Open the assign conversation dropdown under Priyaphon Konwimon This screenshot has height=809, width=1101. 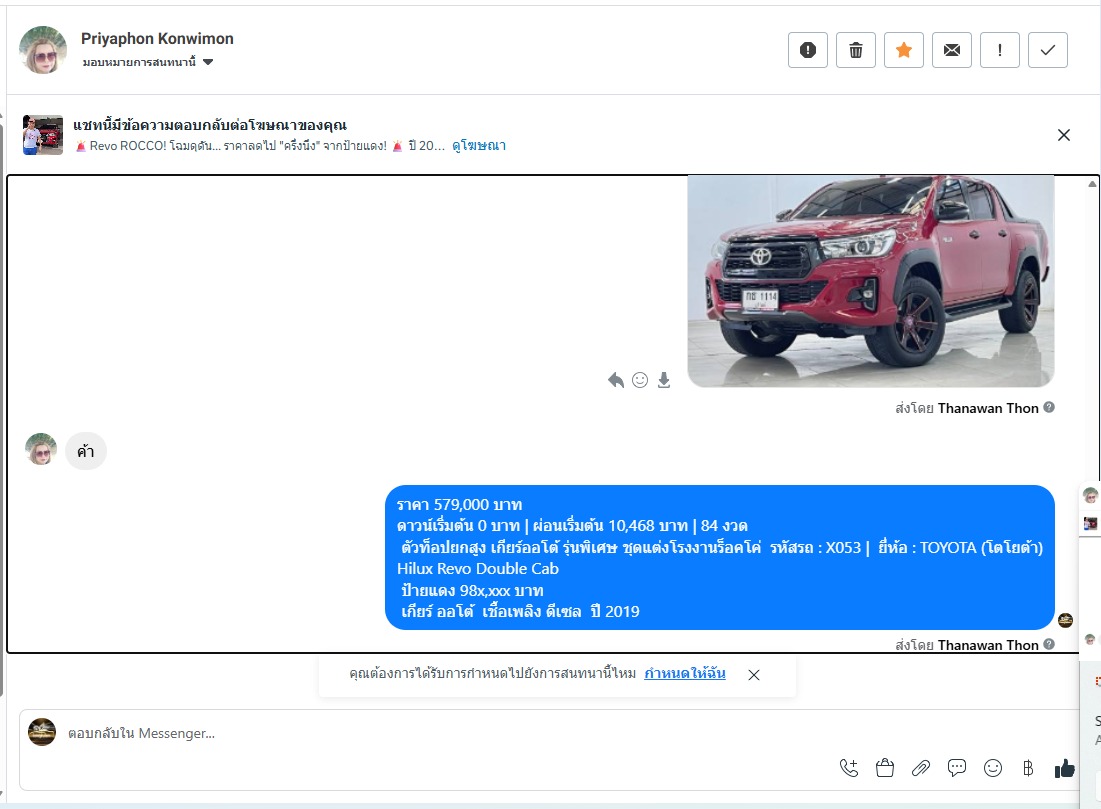pyautogui.click(x=147, y=62)
